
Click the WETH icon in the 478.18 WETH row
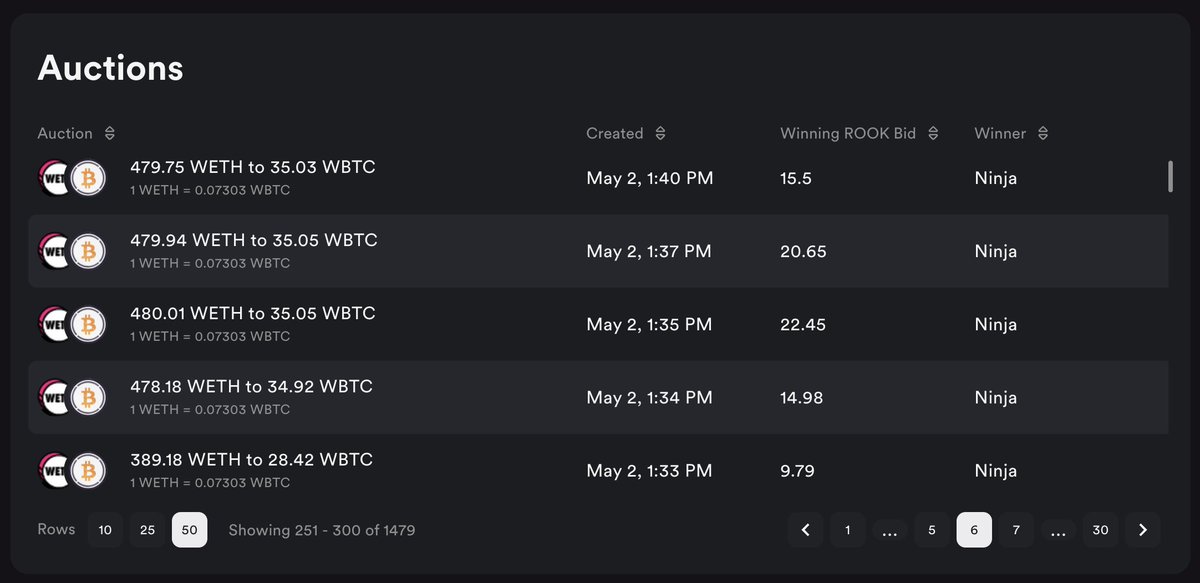point(53,397)
